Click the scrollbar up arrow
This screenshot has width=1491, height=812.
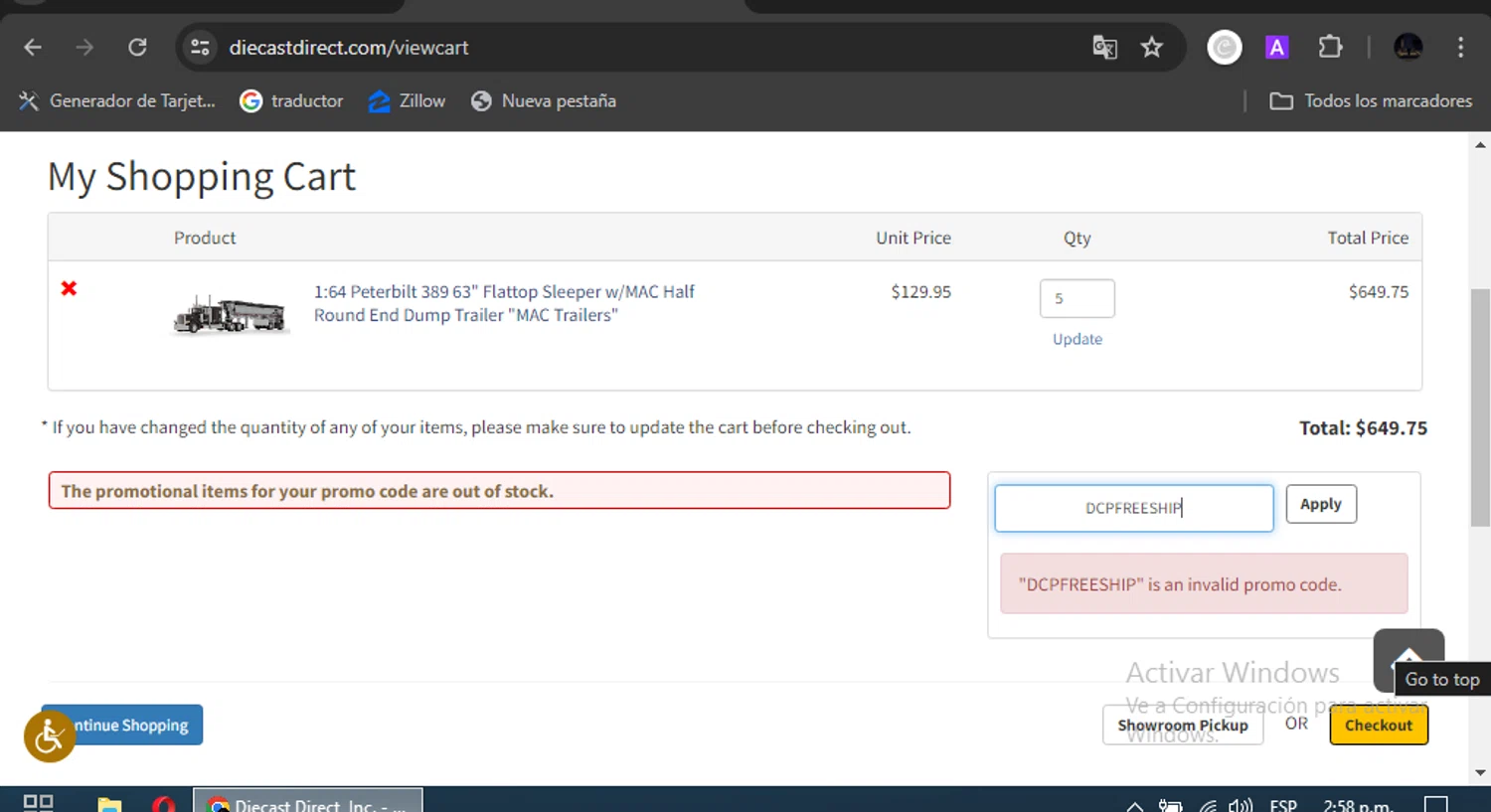[x=1480, y=145]
